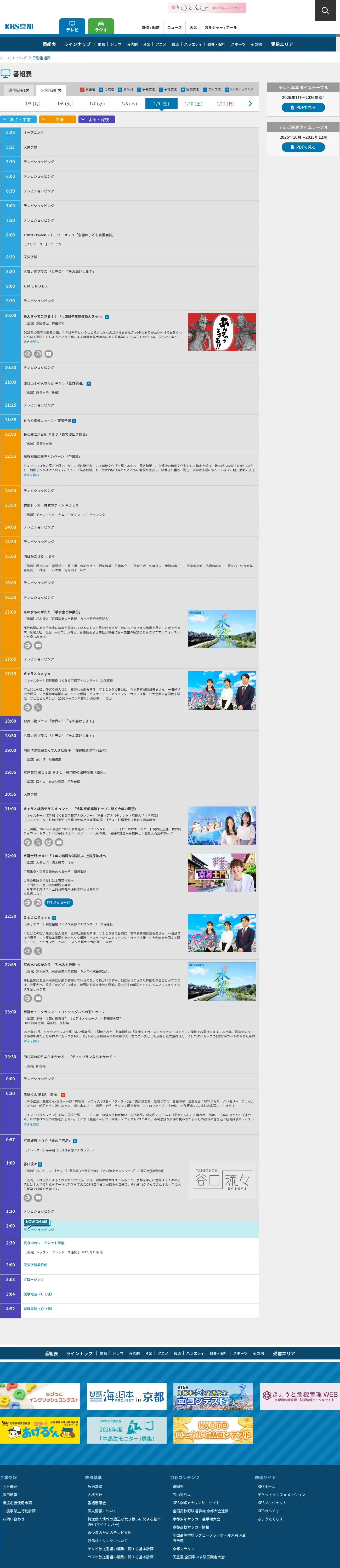340x1568 pixels.
Task: Click the KBS京都 logo
Action: (19, 27)
